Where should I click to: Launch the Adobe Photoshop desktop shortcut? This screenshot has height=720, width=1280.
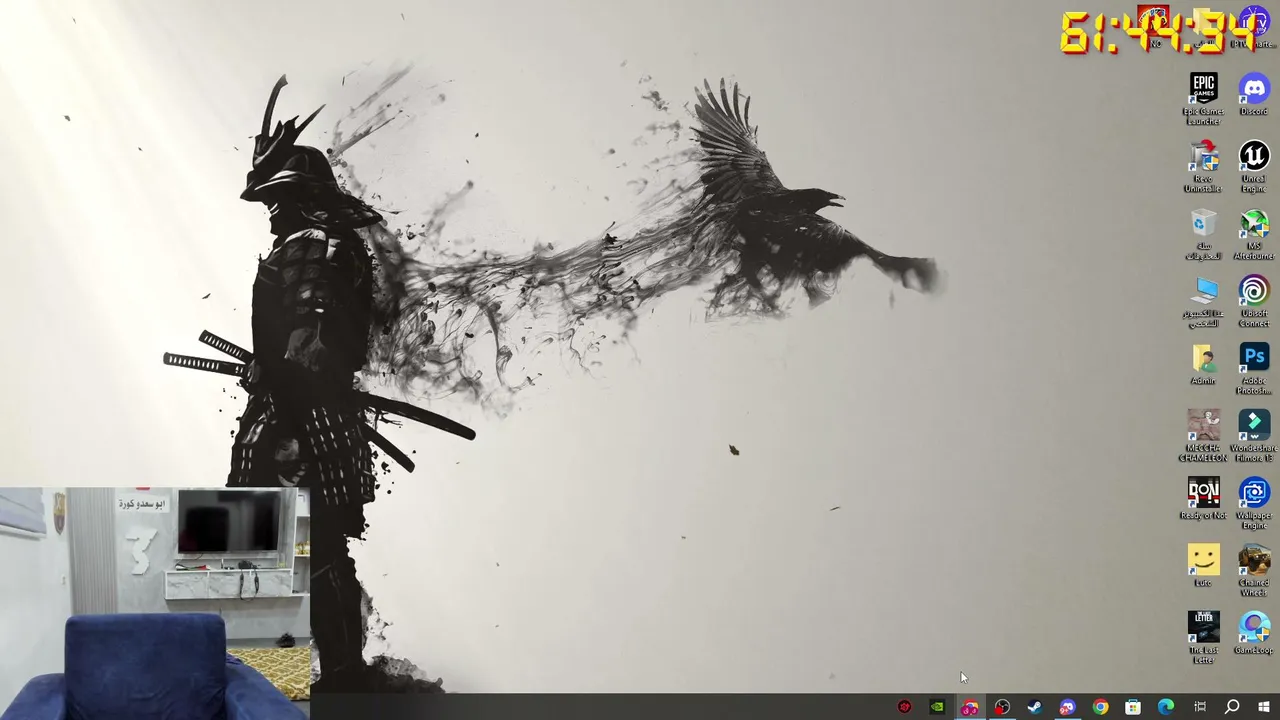1254,369
